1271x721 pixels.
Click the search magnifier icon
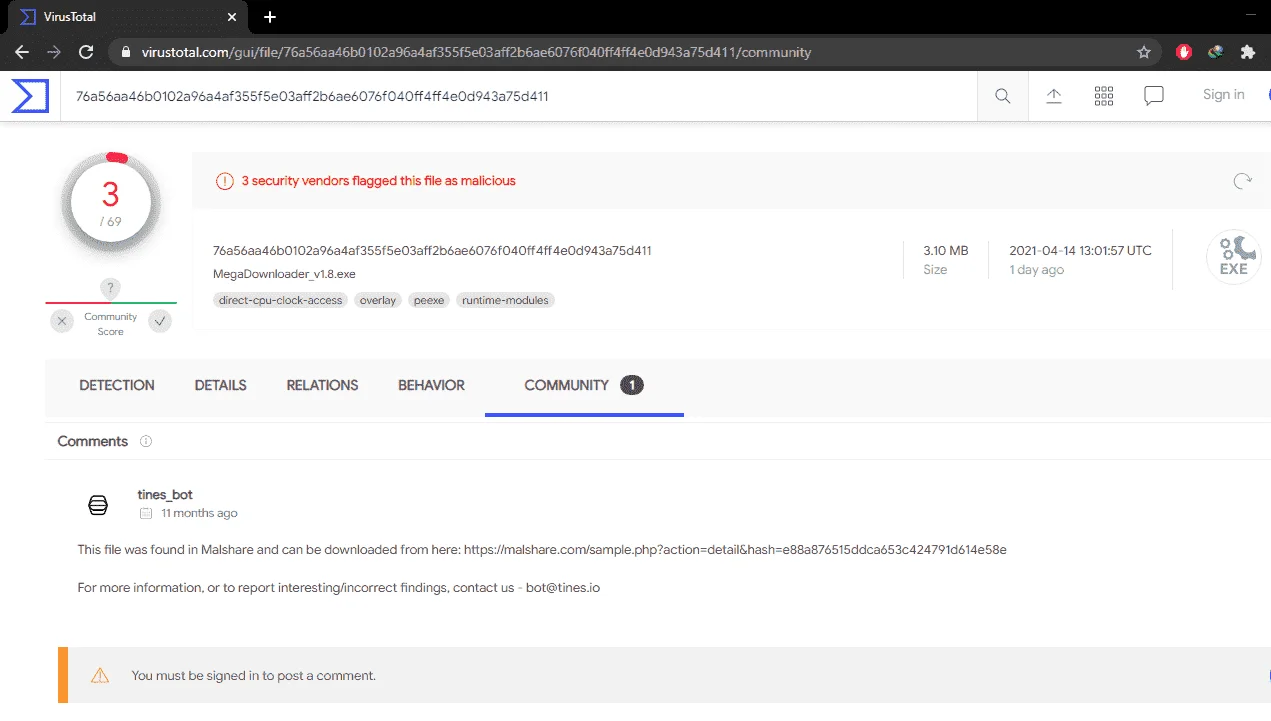(x=1002, y=96)
